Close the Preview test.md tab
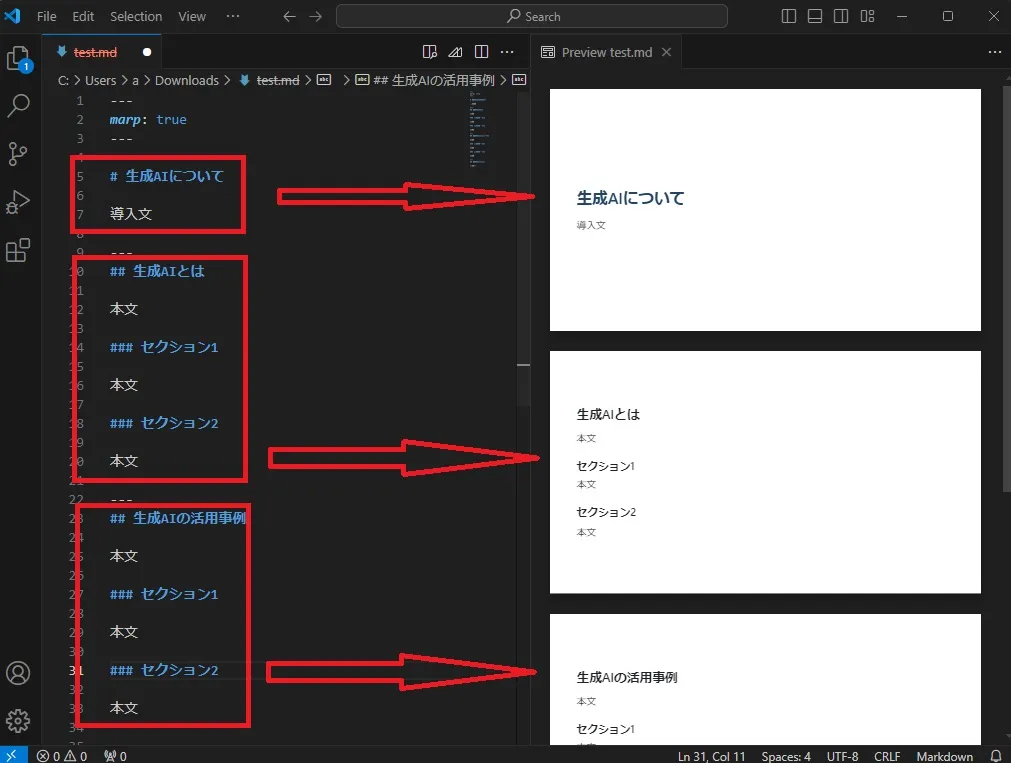1011x763 pixels. click(667, 52)
